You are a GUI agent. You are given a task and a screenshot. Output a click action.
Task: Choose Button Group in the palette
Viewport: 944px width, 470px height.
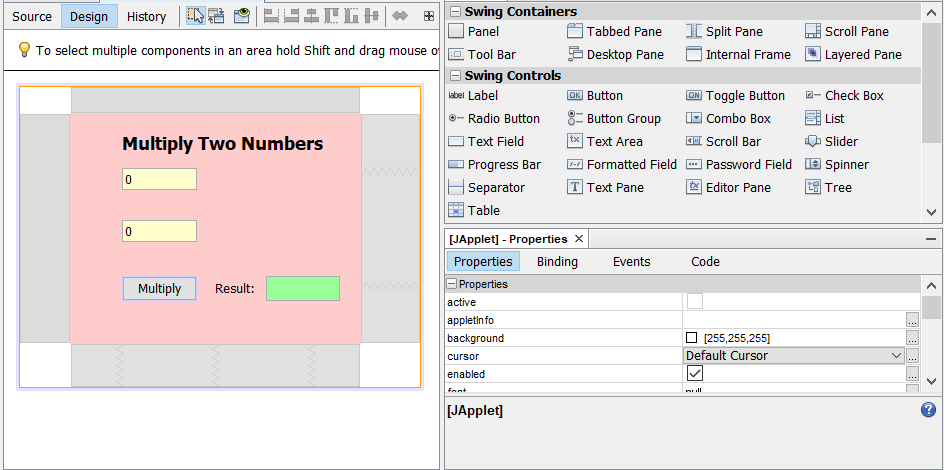pyautogui.click(x=614, y=119)
